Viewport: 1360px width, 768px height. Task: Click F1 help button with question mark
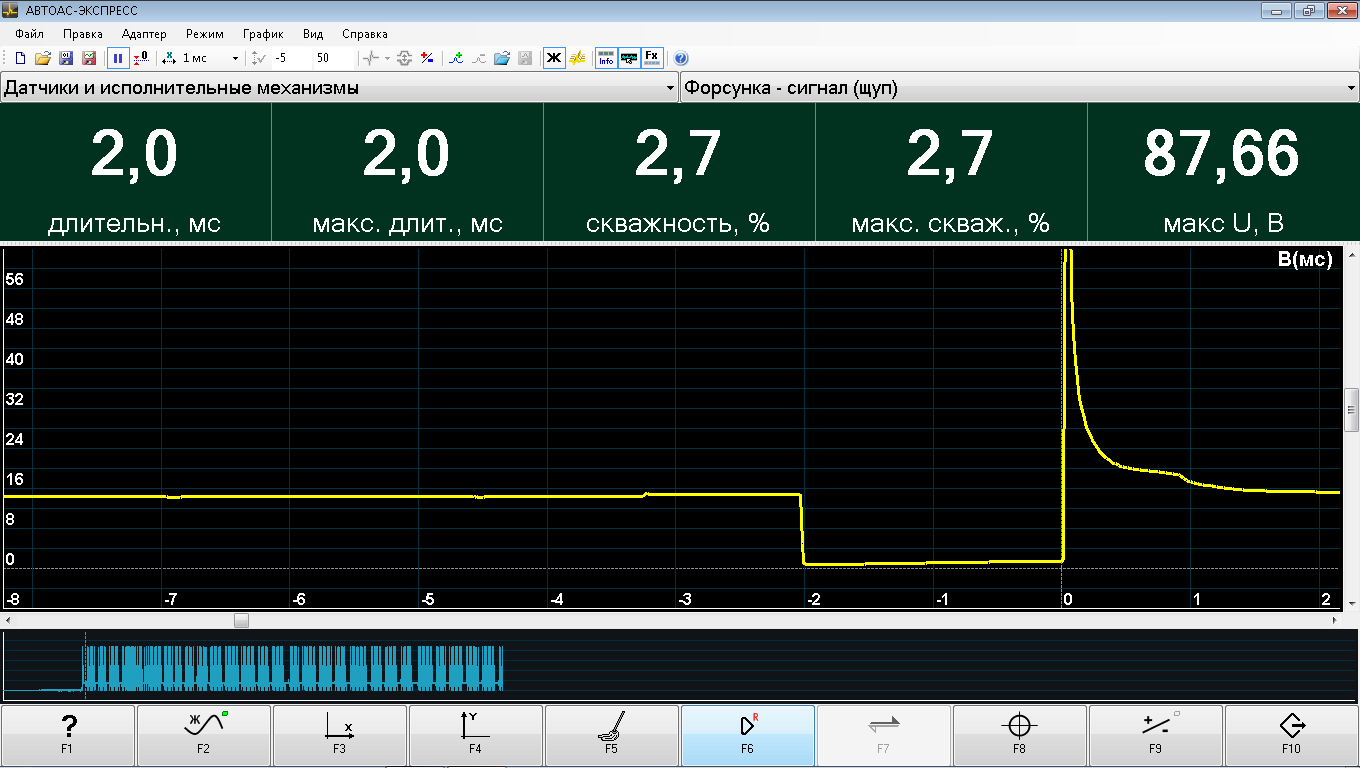click(67, 734)
